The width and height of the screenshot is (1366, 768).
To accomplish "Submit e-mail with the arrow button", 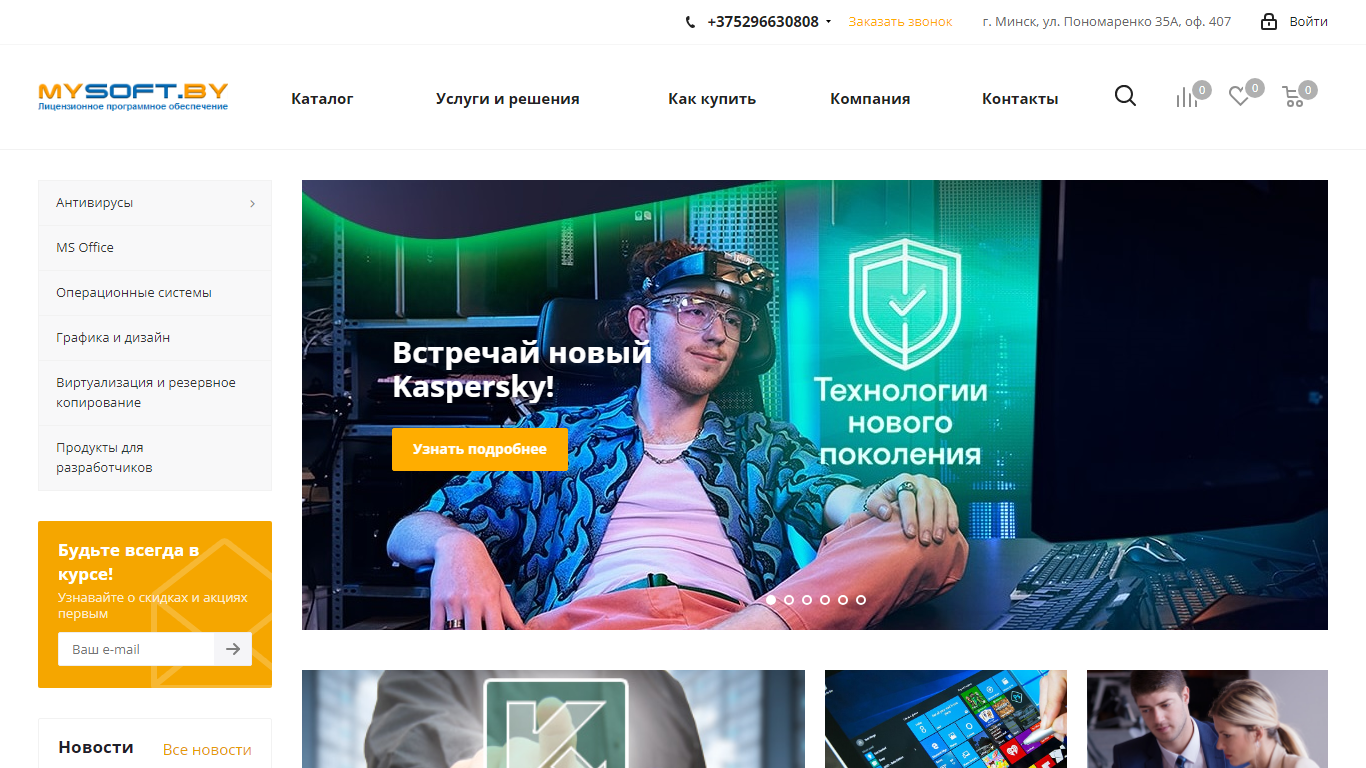I will (x=233, y=649).
